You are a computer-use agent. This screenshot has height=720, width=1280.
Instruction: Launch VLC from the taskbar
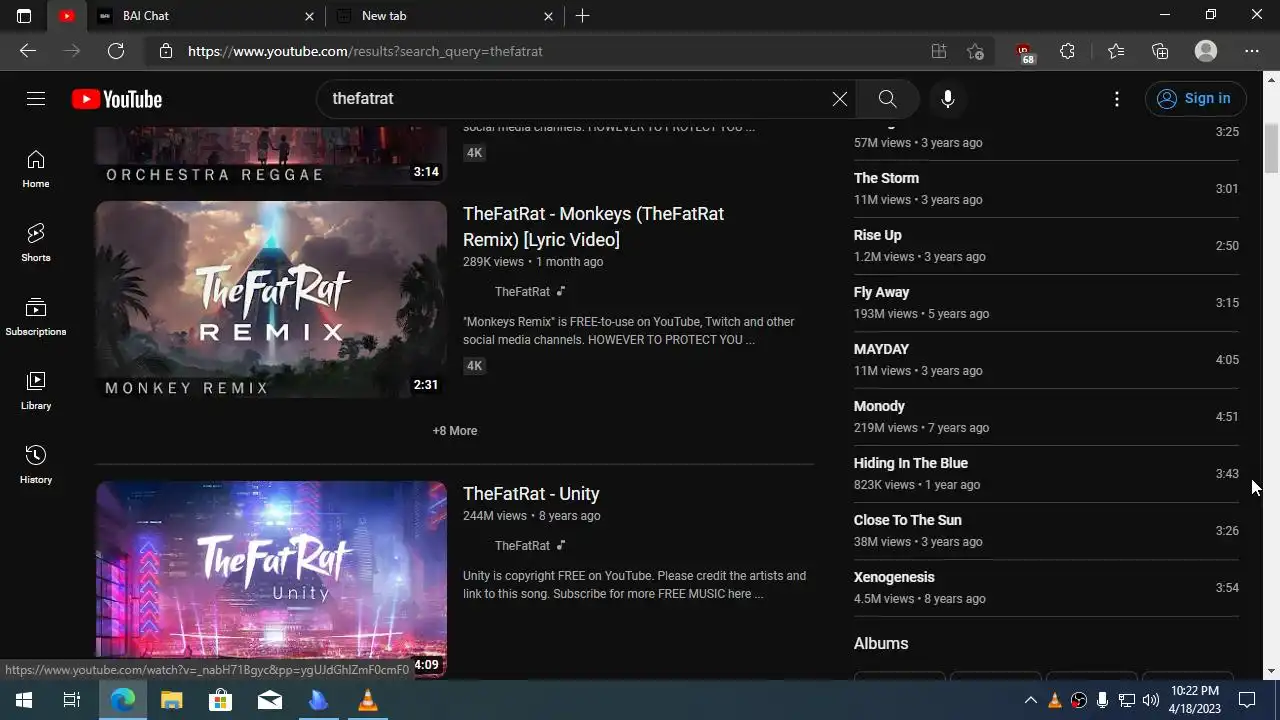(368, 700)
